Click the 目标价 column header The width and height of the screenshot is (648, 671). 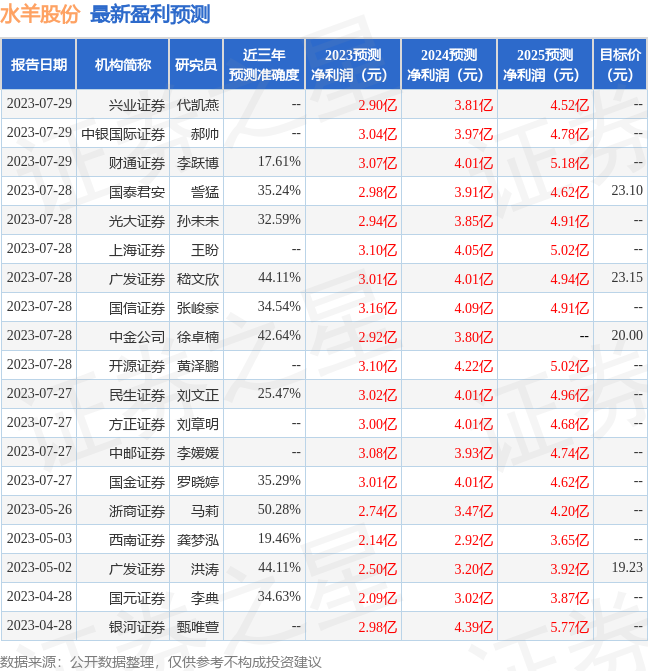click(x=620, y=65)
